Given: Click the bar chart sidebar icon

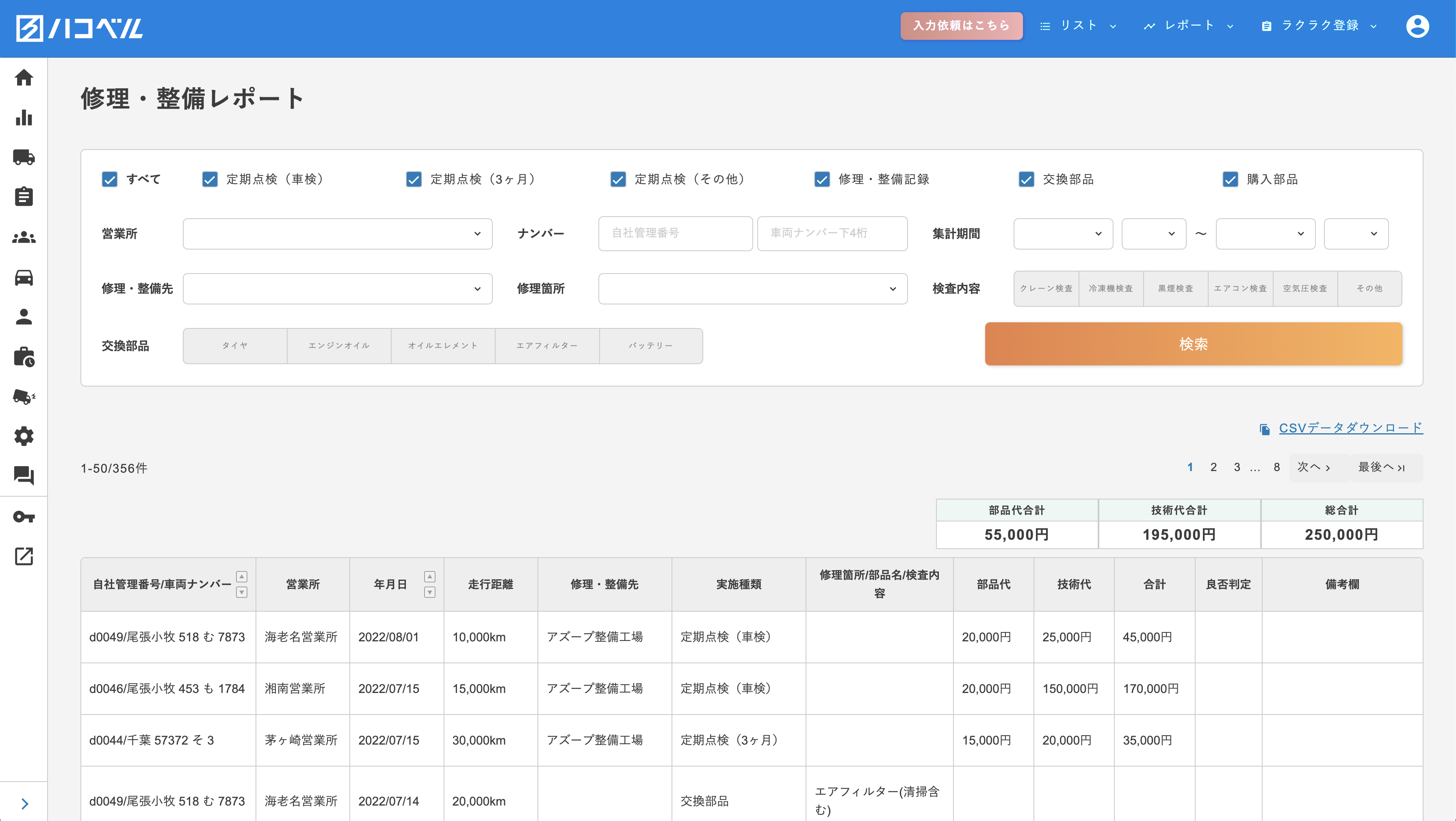Looking at the screenshot, I should click(x=24, y=117).
